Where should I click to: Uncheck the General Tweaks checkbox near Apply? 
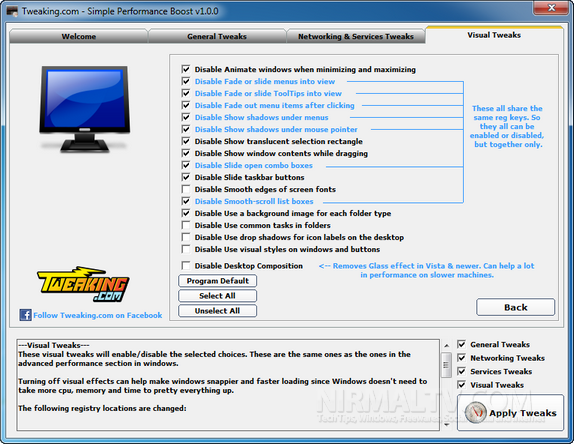[462, 344]
